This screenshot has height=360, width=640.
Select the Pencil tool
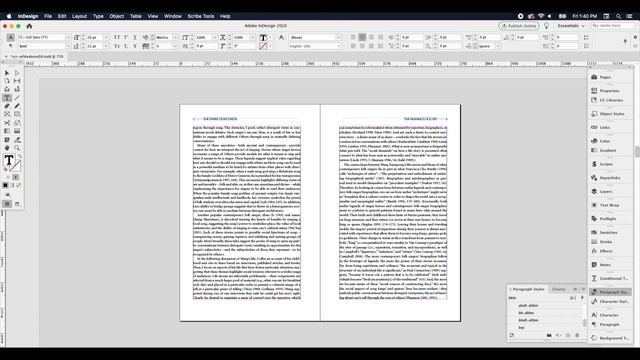[x=17, y=106]
